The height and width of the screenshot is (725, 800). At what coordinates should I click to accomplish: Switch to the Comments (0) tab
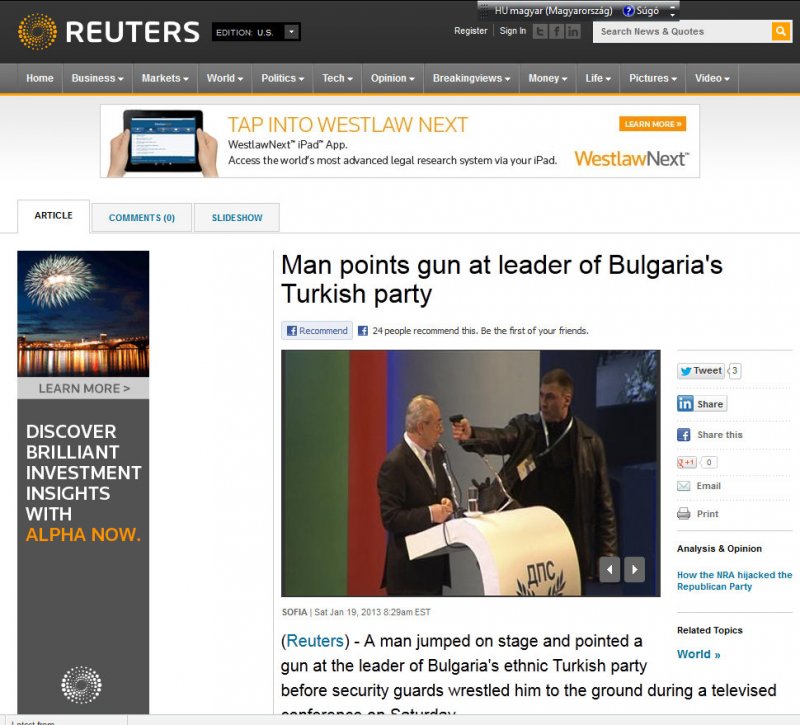click(x=142, y=217)
